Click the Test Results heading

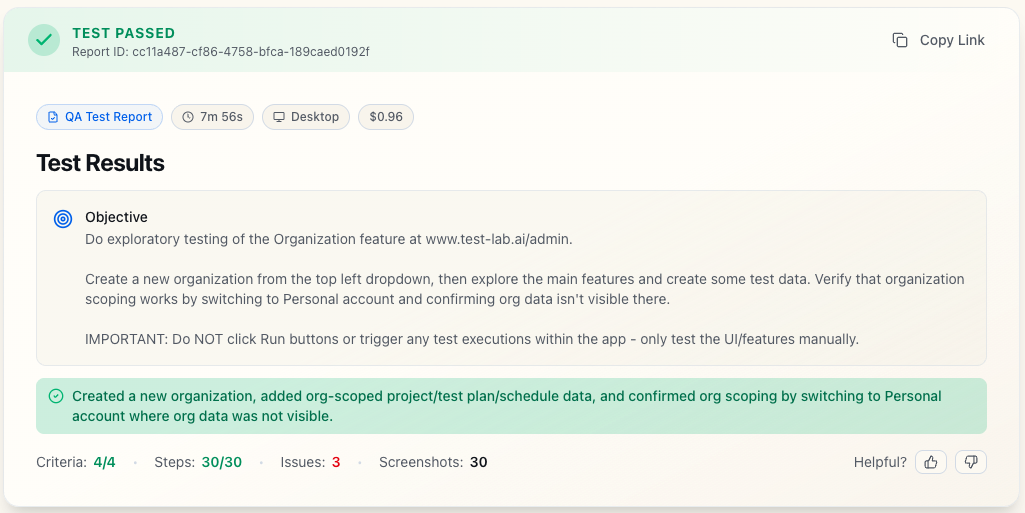[100, 163]
